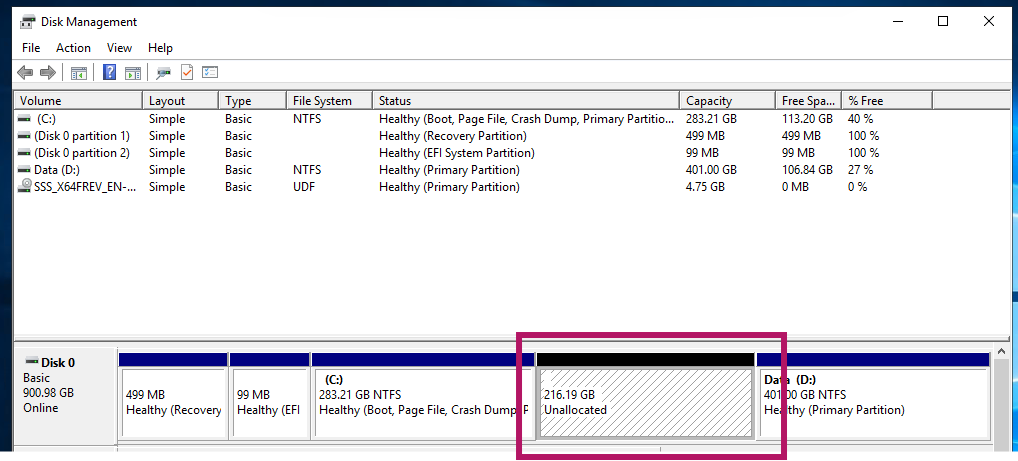This screenshot has width=1018, height=461.
Task: Click the drive icon beside Data (D:) row
Action: (x=24, y=169)
